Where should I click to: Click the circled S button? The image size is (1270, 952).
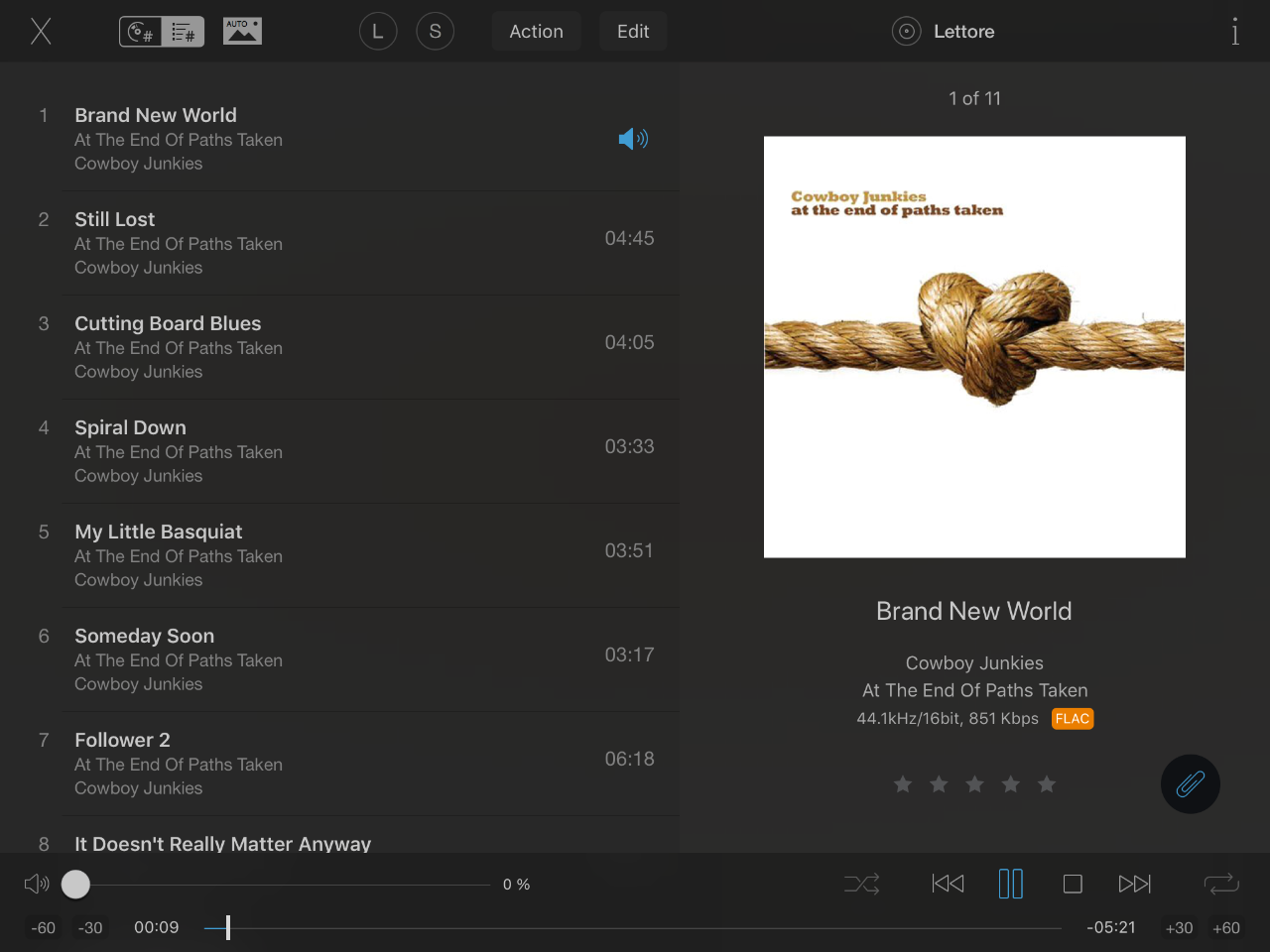[x=435, y=32]
